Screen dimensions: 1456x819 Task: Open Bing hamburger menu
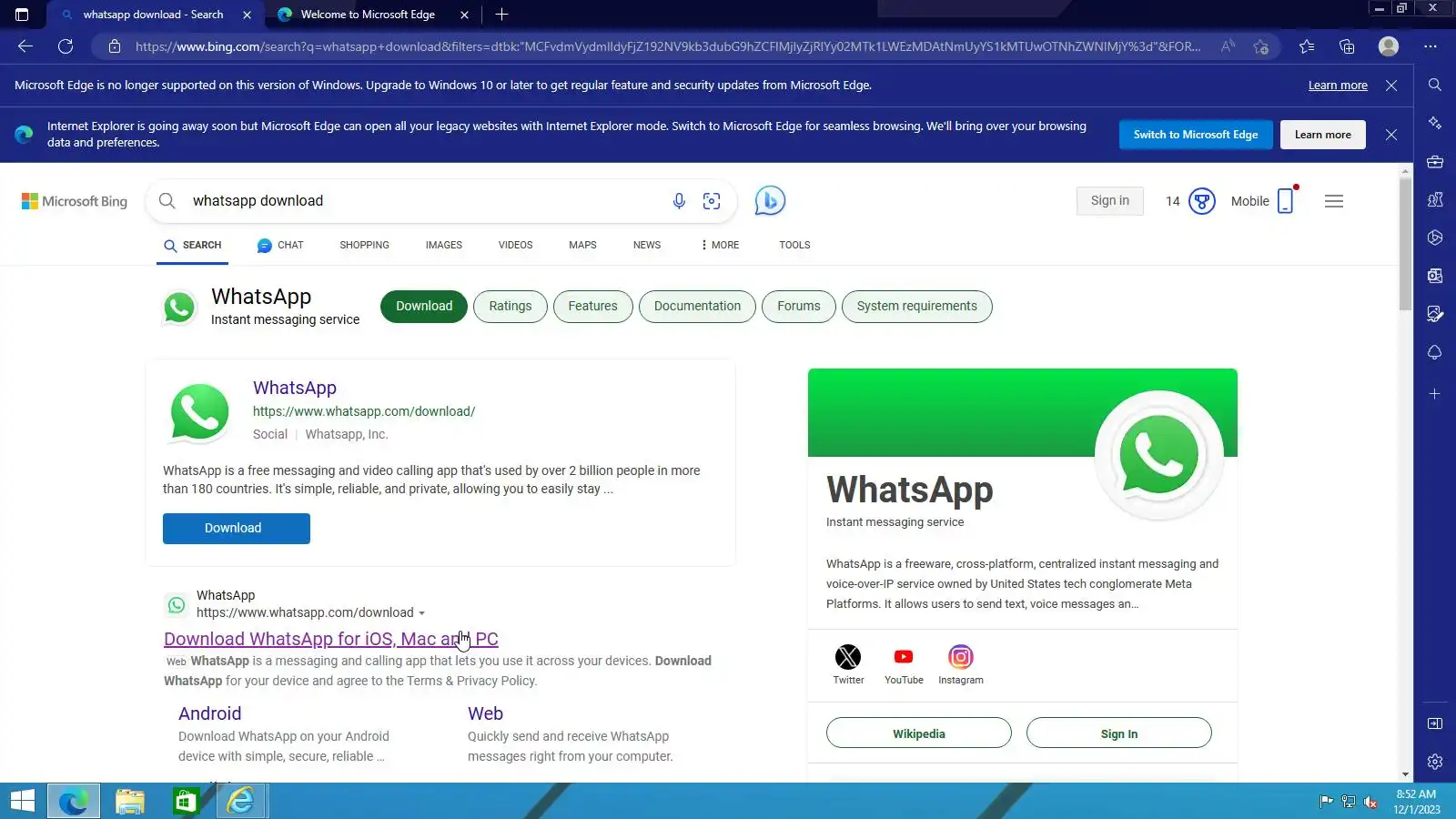(1334, 201)
